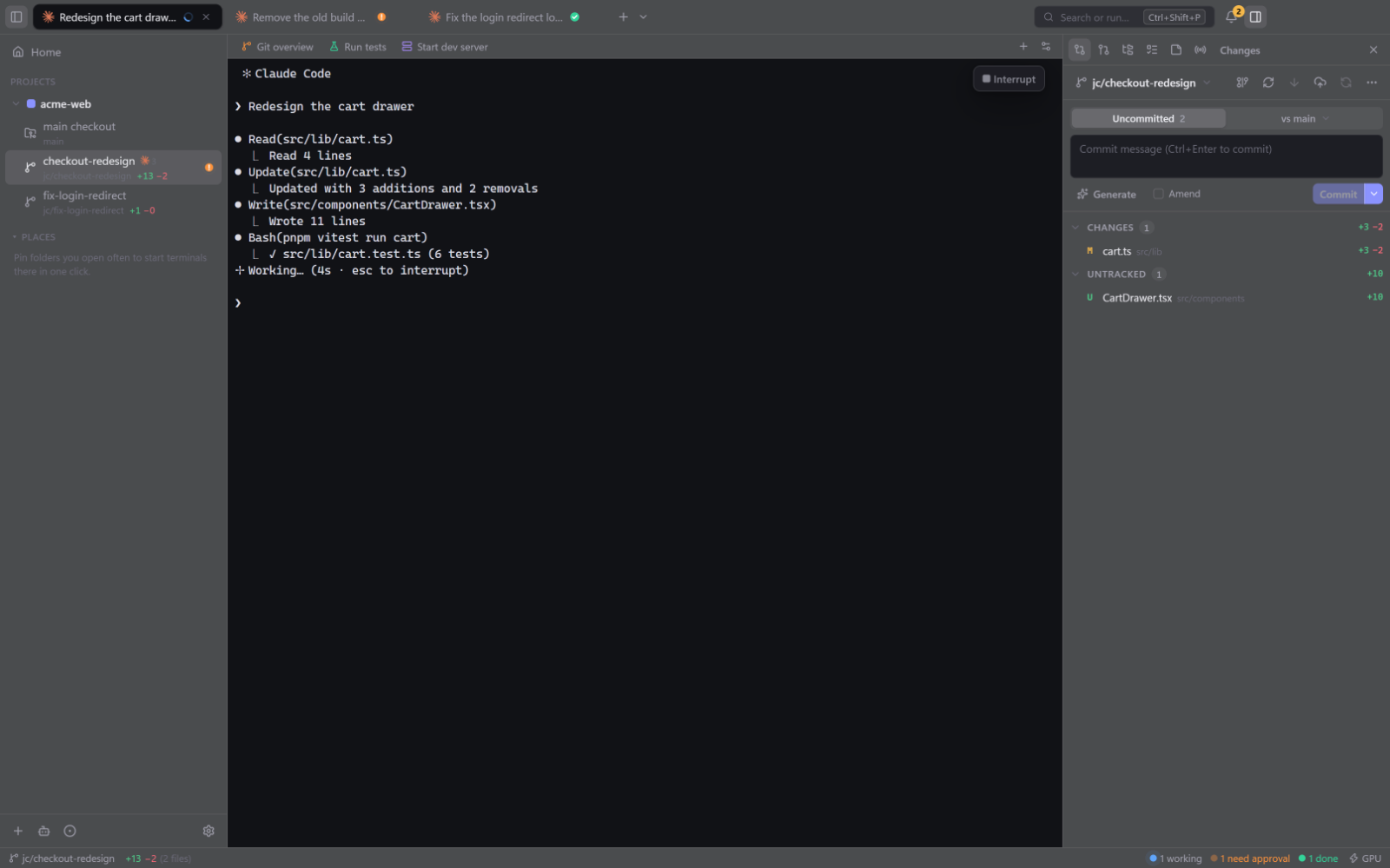Select the main checkout workspace
Image resolution: width=1390 pixels, height=868 pixels.
click(113, 133)
